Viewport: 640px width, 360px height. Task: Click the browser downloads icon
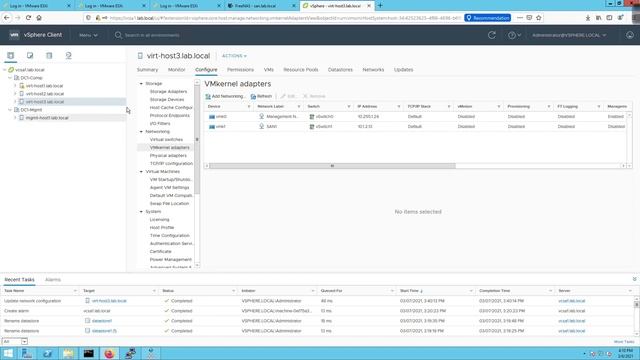pos(588,18)
